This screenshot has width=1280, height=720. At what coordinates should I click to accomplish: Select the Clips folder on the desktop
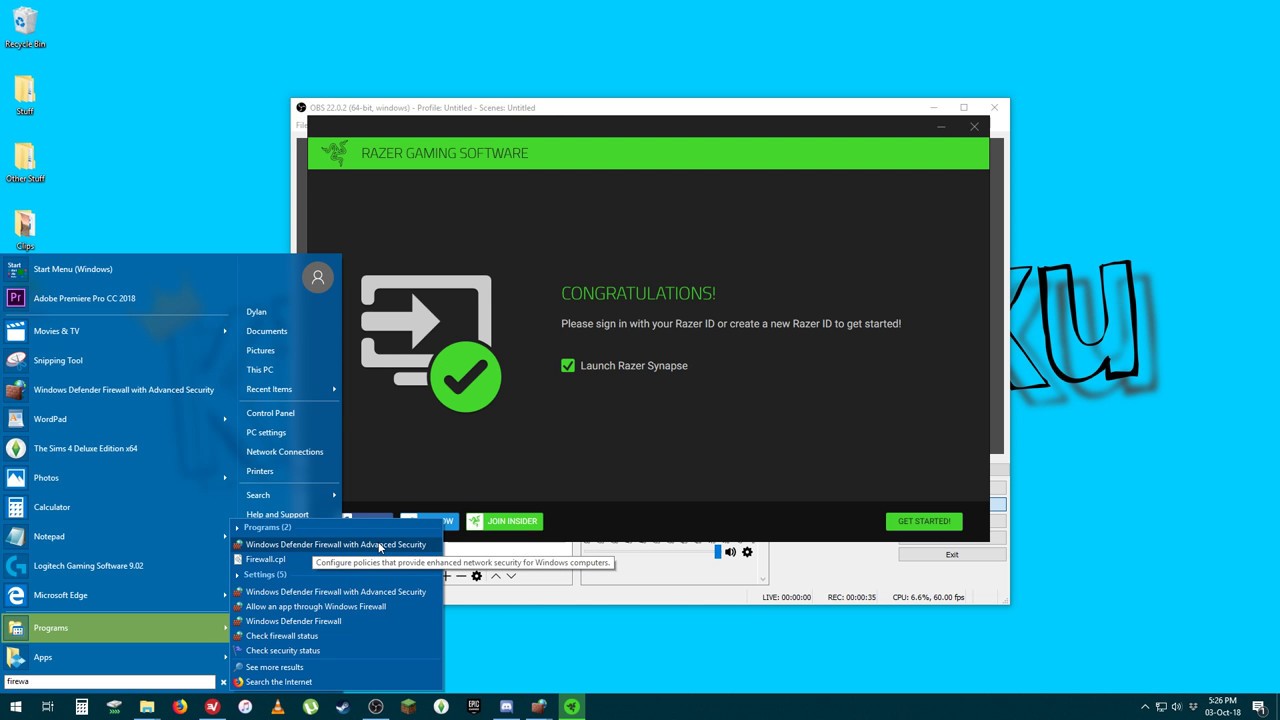[x=25, y=230]
